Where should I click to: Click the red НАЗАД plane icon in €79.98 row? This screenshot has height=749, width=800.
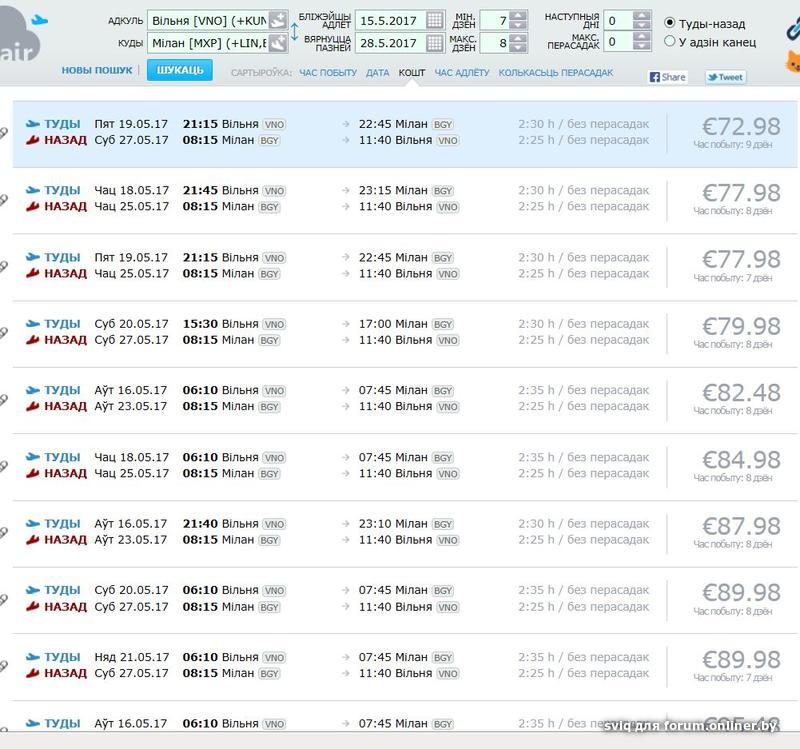33,340
